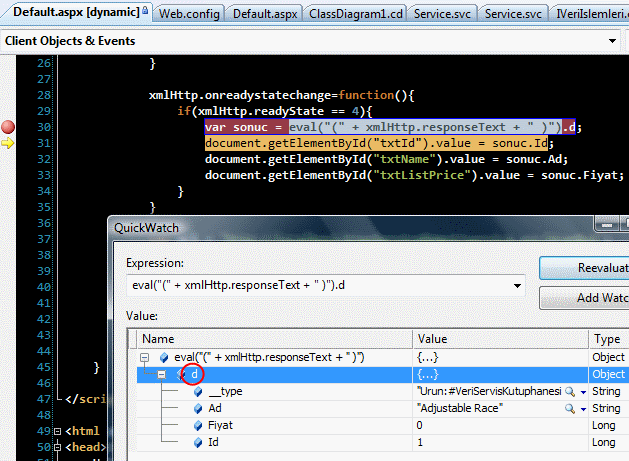Open visualizer dropdown arrow for __type value

[x=583, y=392]
